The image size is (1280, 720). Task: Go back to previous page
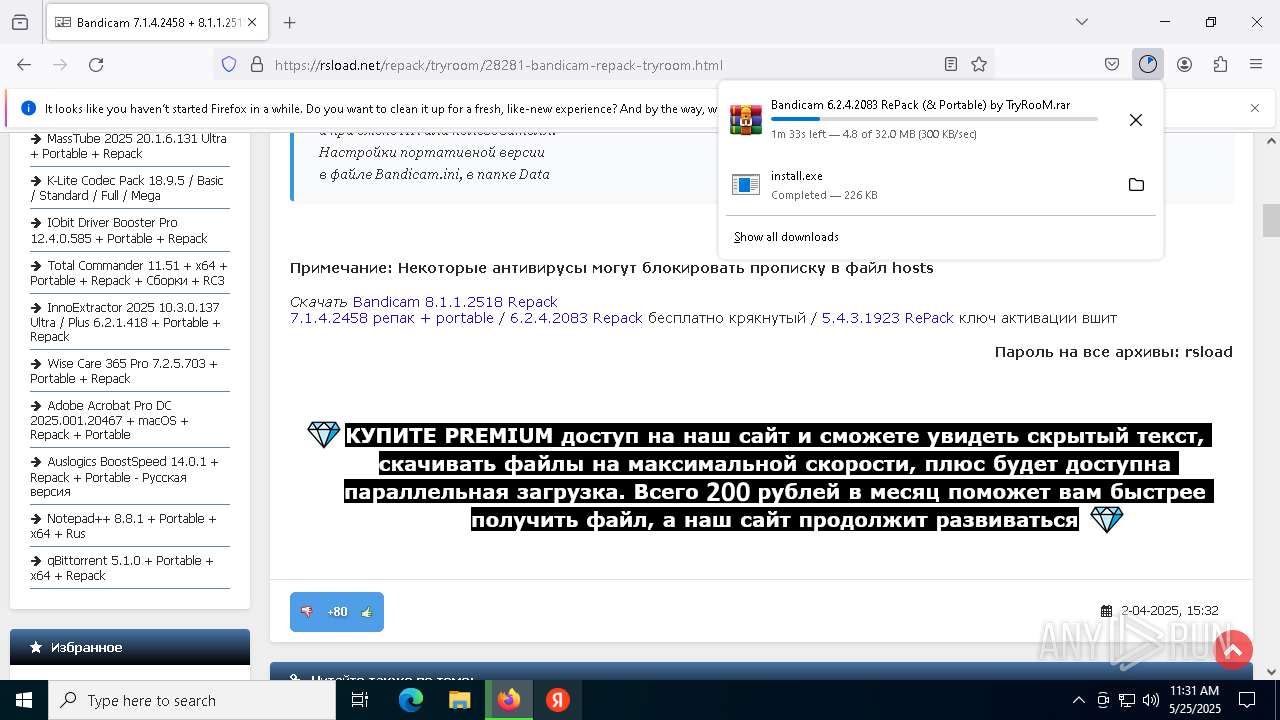(24, 64)
